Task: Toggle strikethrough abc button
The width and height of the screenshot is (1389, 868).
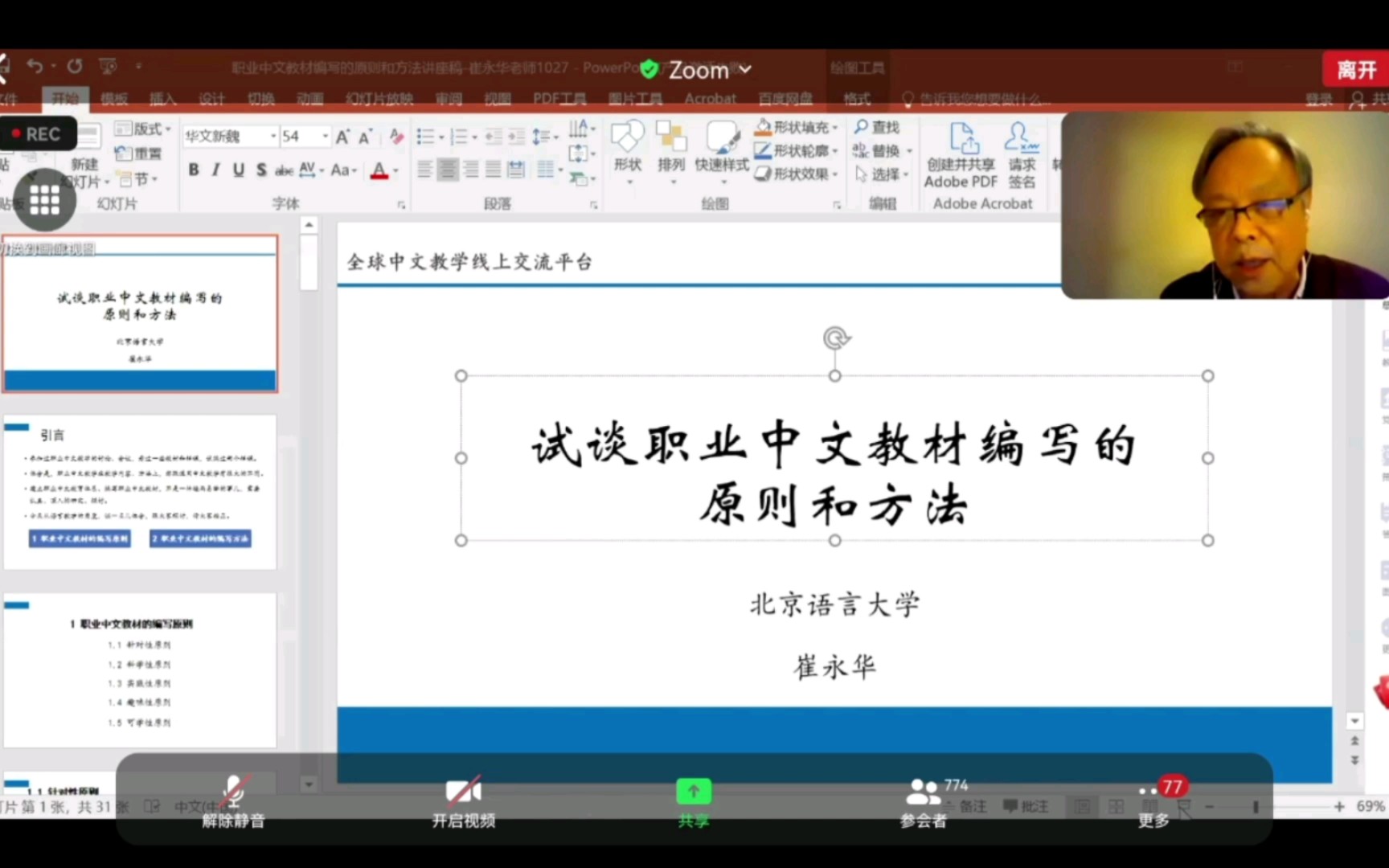Action: [284, 170]
